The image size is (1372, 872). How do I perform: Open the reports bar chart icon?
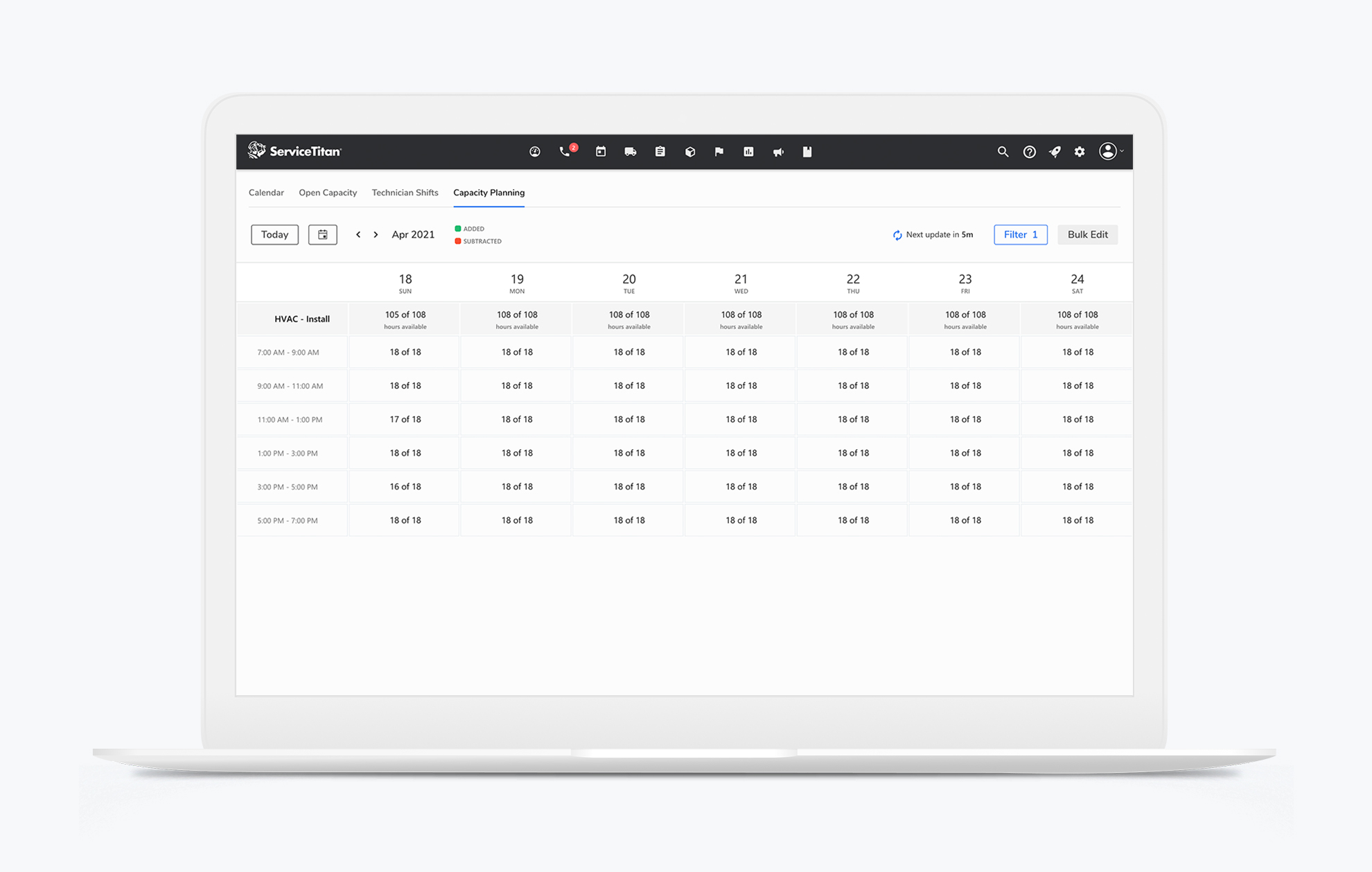(x=748, y=152)
